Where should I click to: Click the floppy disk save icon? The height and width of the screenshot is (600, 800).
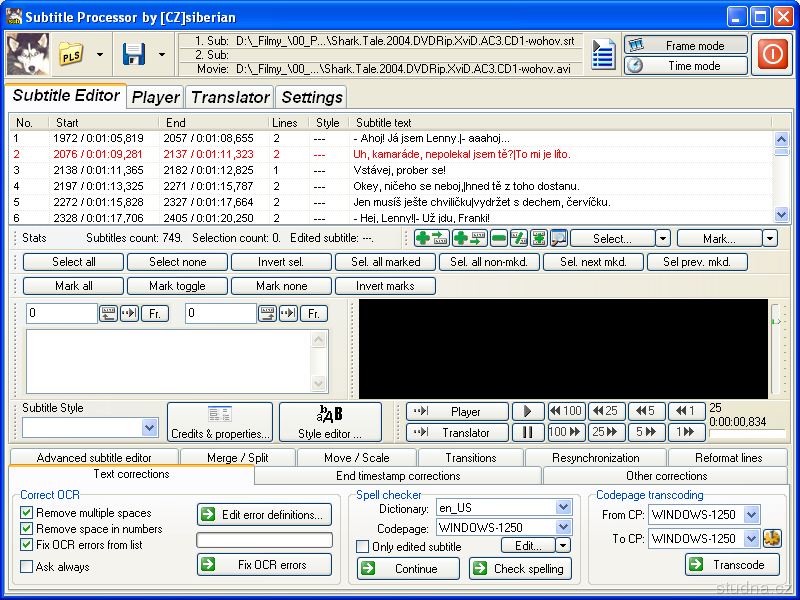pyautogui.click(x=134, y=54)
